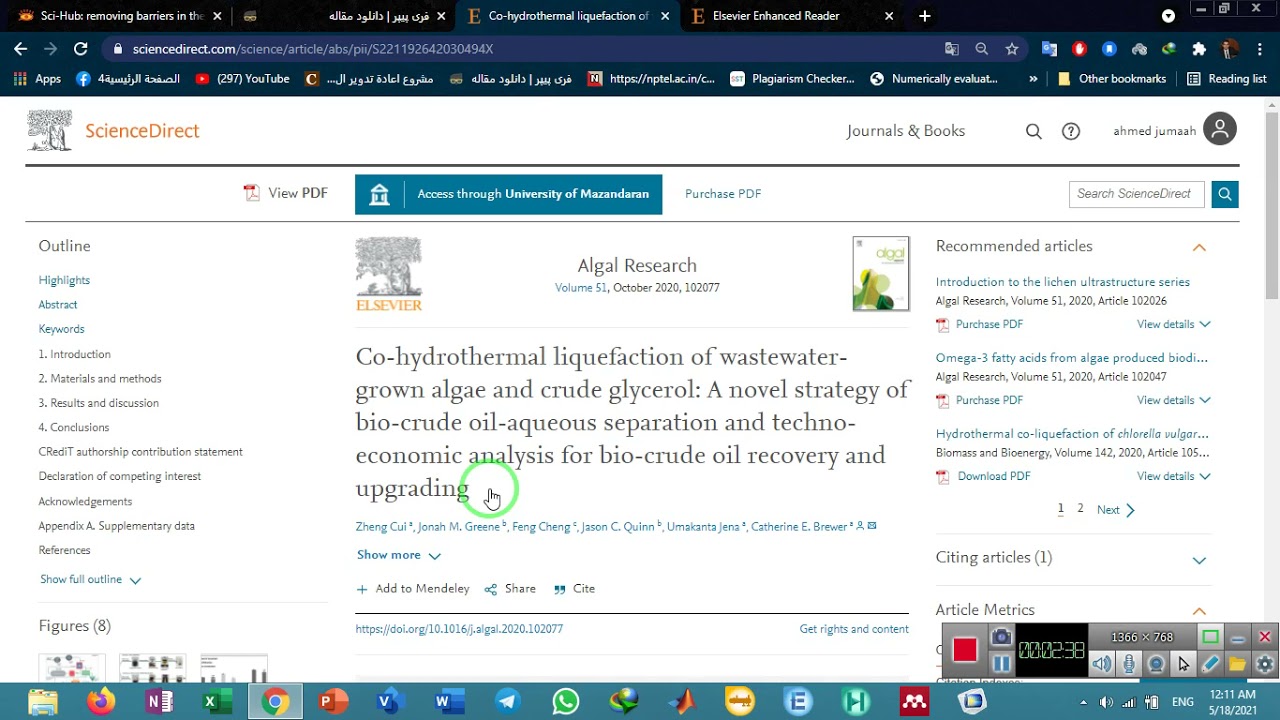
Task: Select the green capture region icon
Action: tap(1210, 637)
